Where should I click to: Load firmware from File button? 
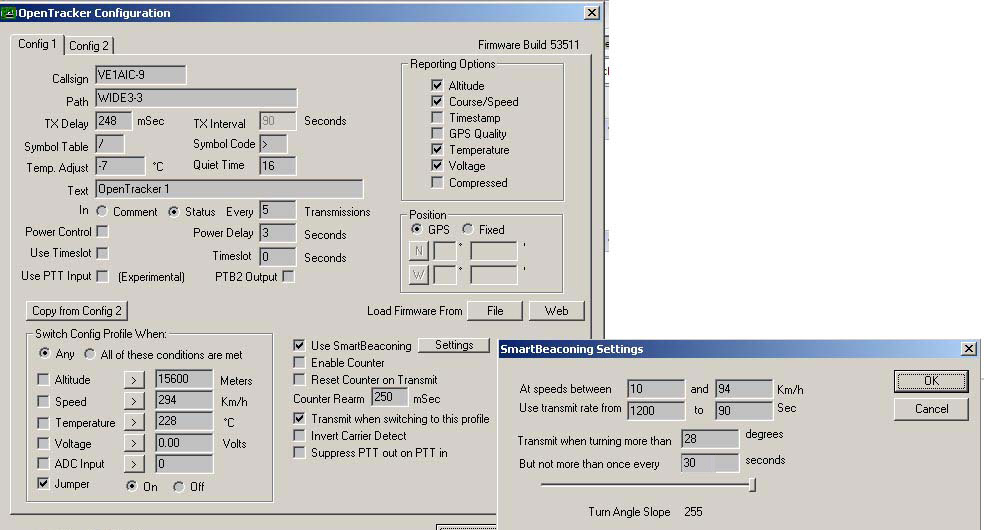click(495, 310)
